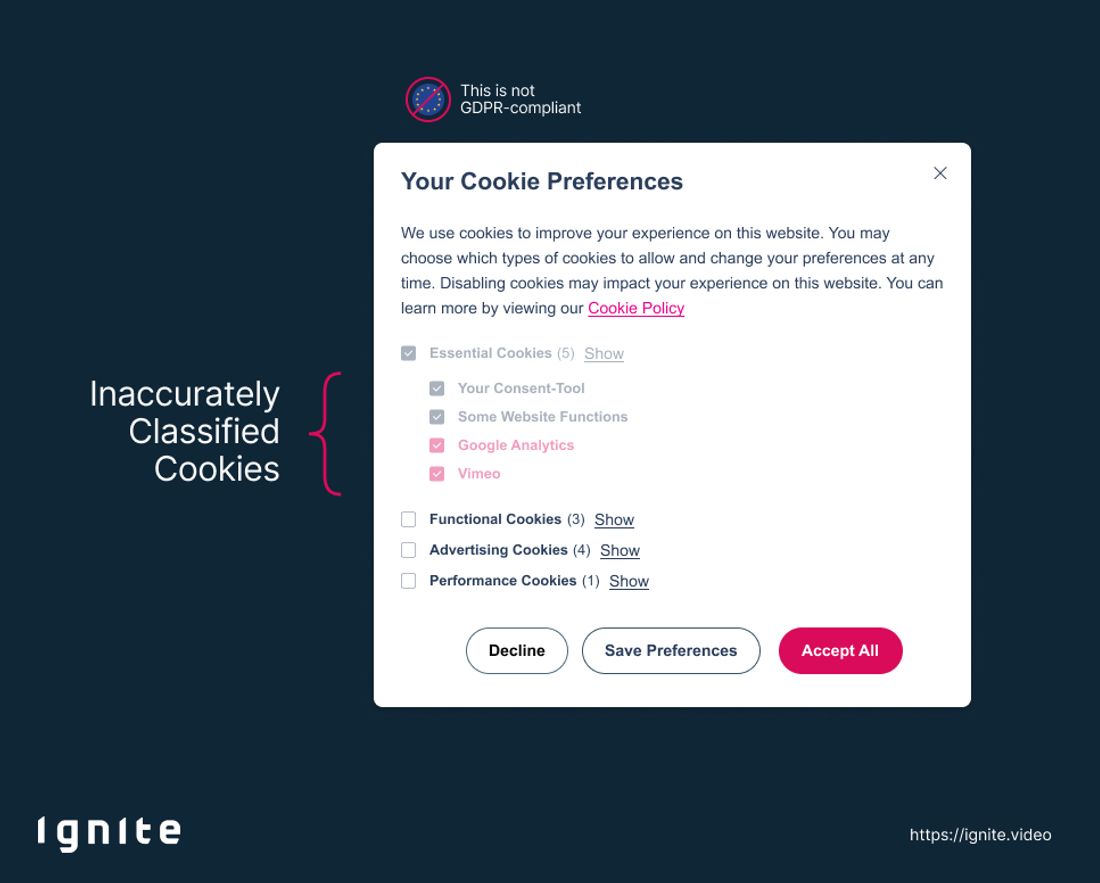Click the crossed-out EU GDPR compliance icon

click(430, 98)
